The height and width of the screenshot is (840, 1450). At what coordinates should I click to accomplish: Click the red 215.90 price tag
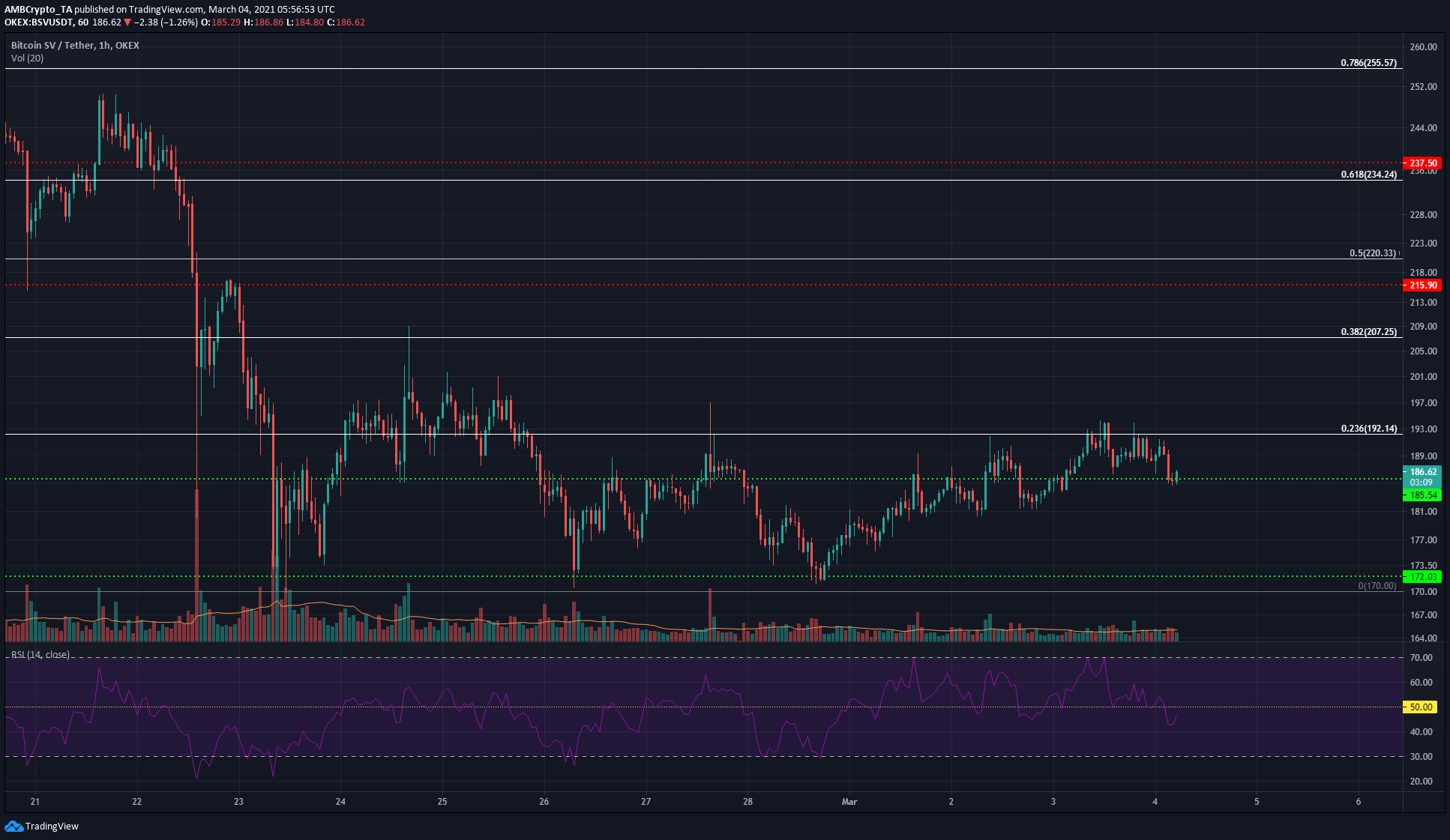[1422, 285]
